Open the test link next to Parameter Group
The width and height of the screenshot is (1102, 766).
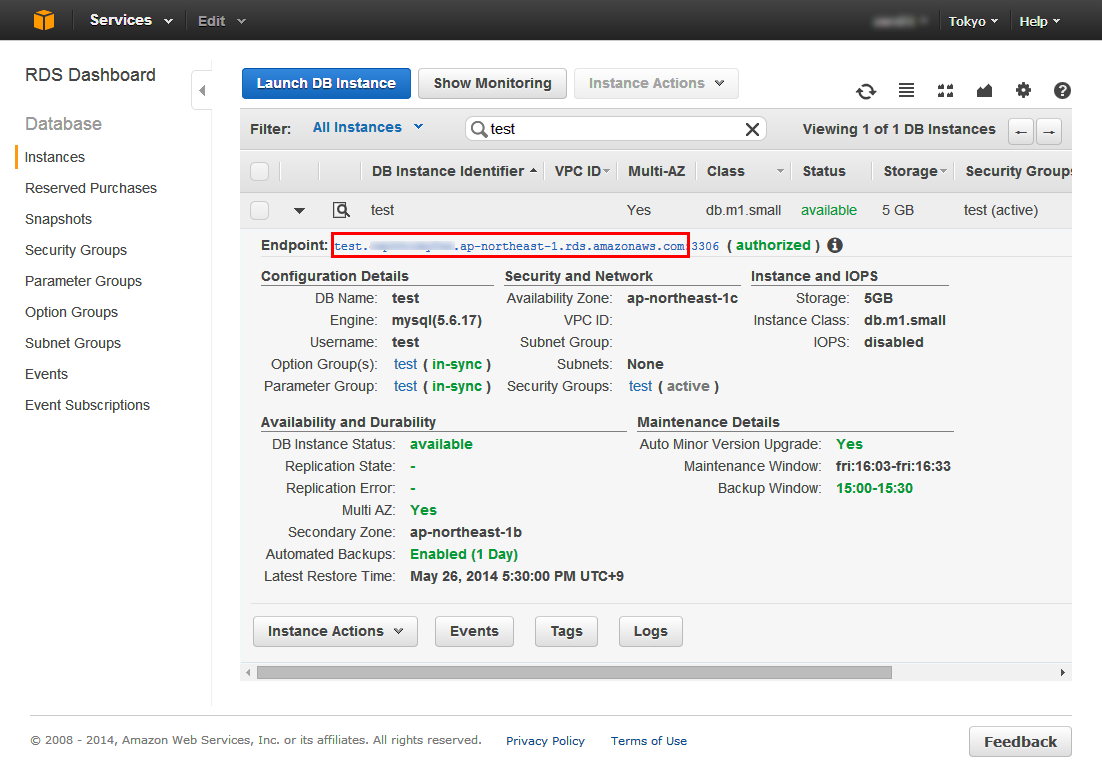[x=406, y=386]
